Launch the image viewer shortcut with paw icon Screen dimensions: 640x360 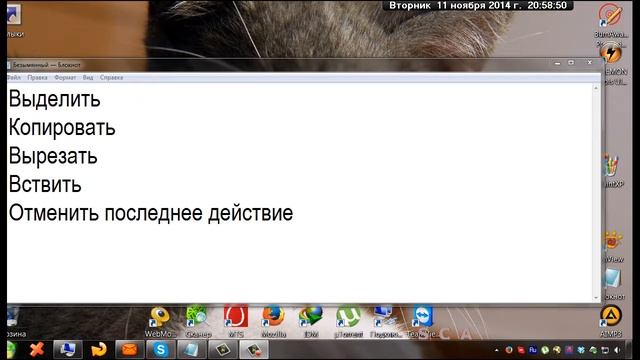612,247
